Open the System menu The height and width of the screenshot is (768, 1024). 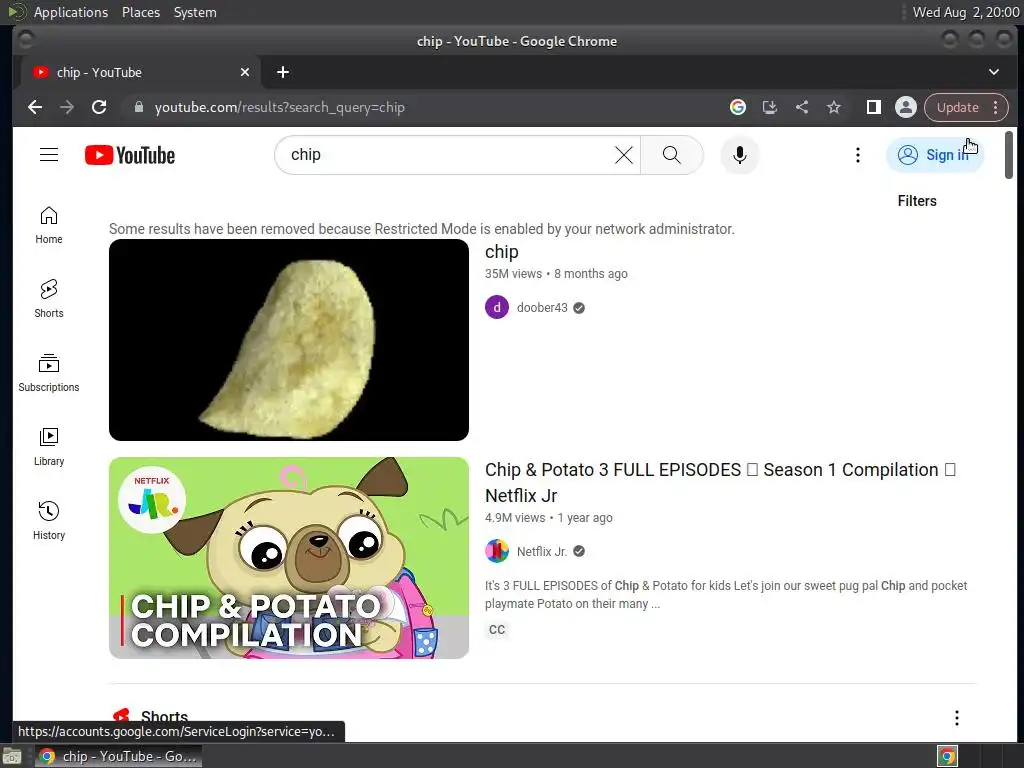[195, 12]
